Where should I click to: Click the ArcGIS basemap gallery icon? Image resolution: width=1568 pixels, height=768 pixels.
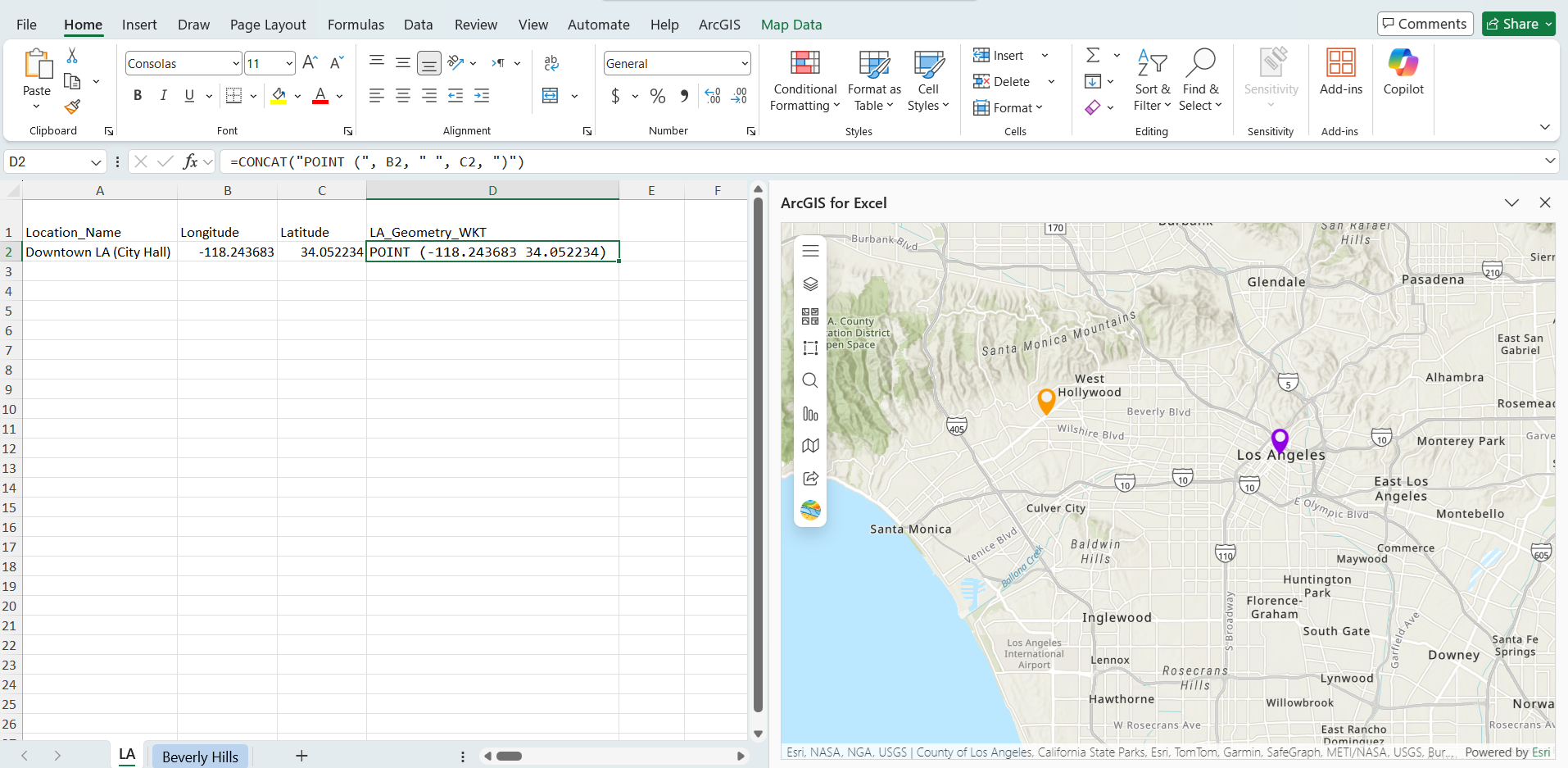(x=810, y=316)
